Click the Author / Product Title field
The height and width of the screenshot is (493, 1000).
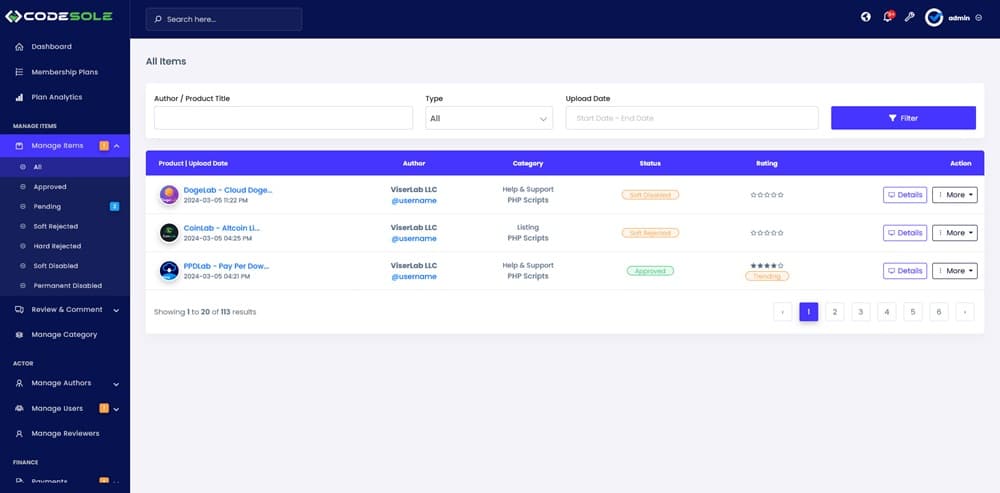pos(283,118)
